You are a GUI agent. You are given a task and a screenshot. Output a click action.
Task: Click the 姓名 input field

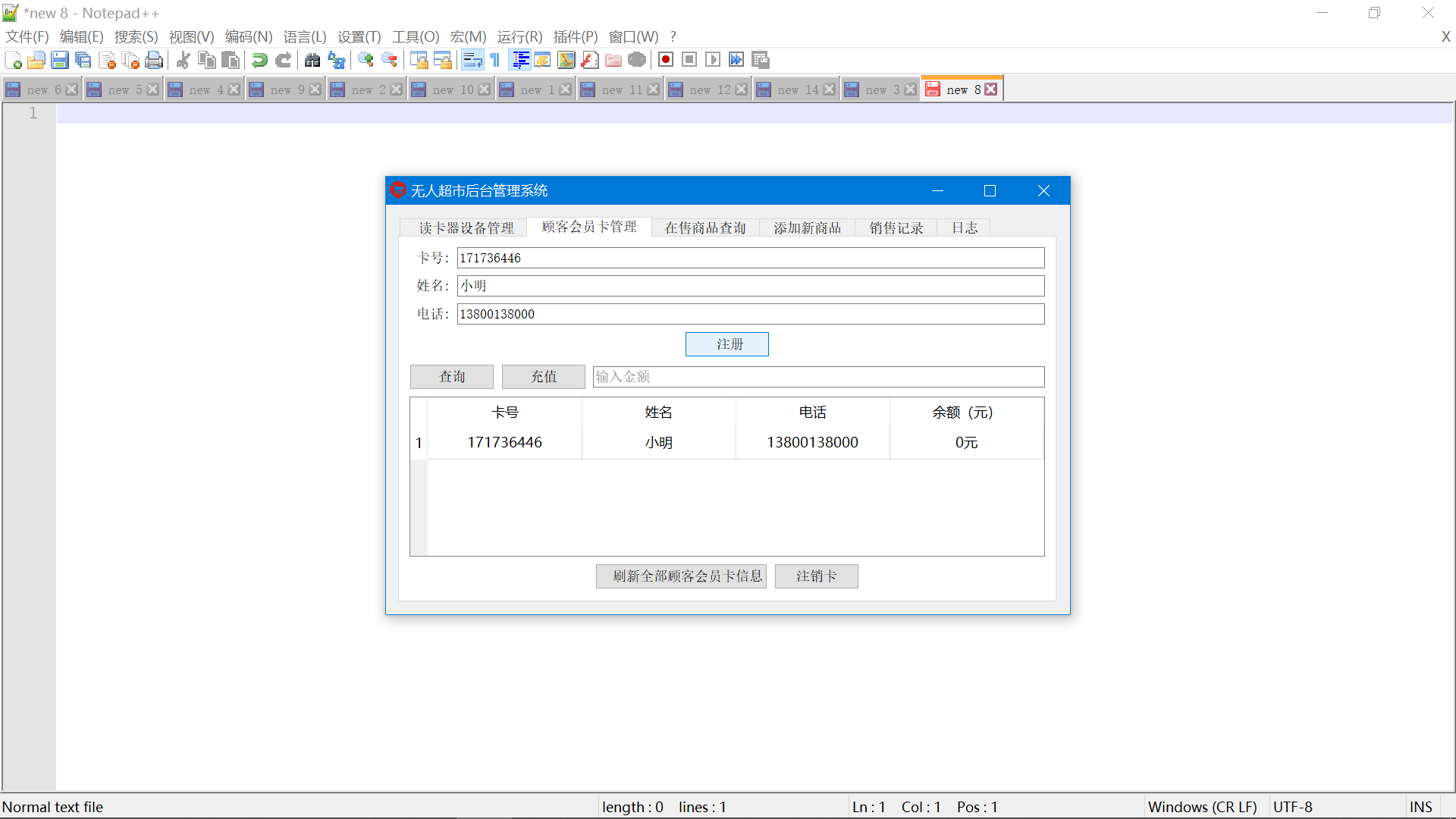(749, 285)
